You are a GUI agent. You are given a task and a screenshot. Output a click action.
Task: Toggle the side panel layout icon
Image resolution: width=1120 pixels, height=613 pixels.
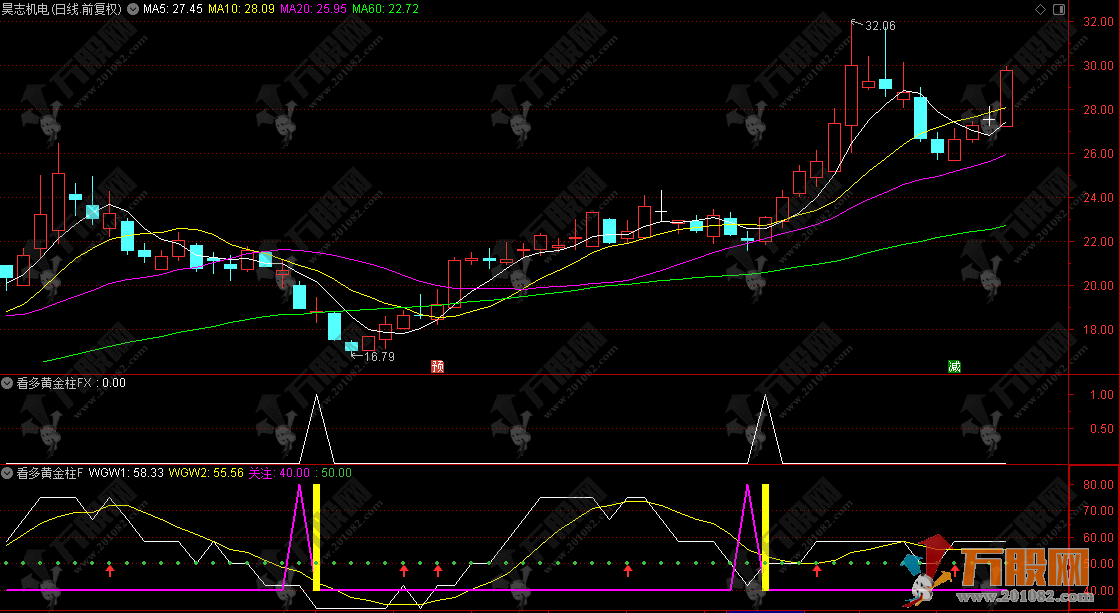coord(1059,9)
